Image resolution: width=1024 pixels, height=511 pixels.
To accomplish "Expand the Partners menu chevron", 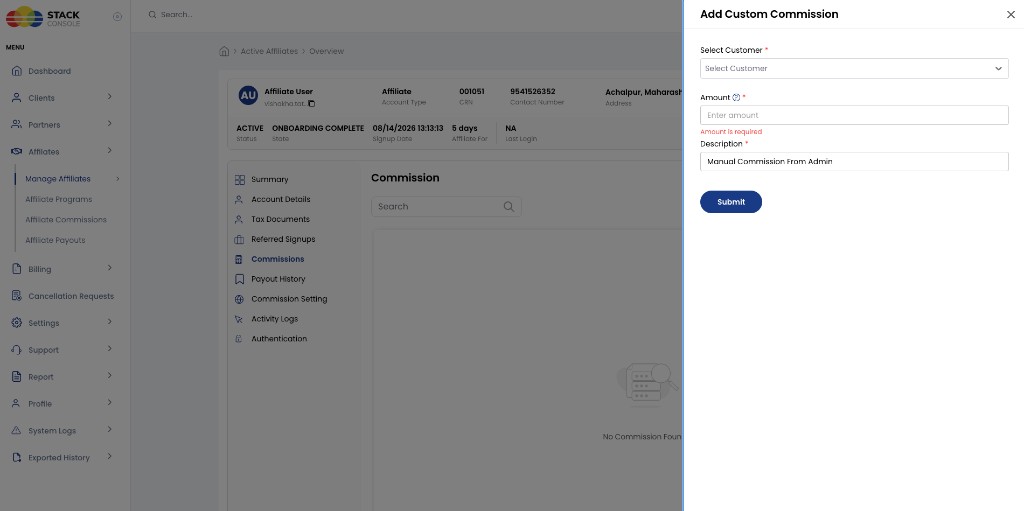I will 109,124.
